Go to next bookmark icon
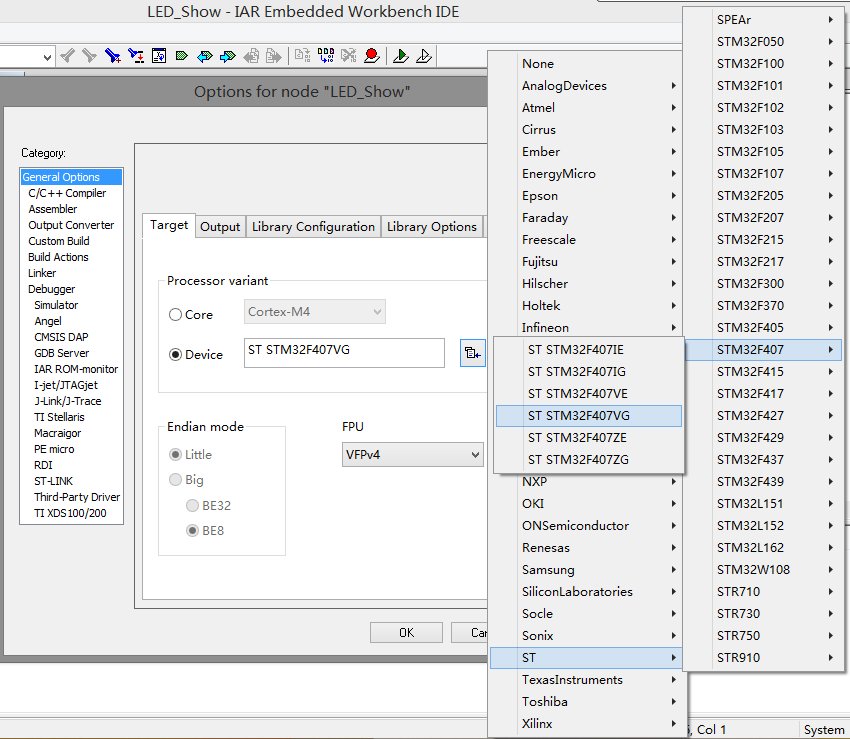This screenshot has height=739, width=850. click(x=228, y=56)
